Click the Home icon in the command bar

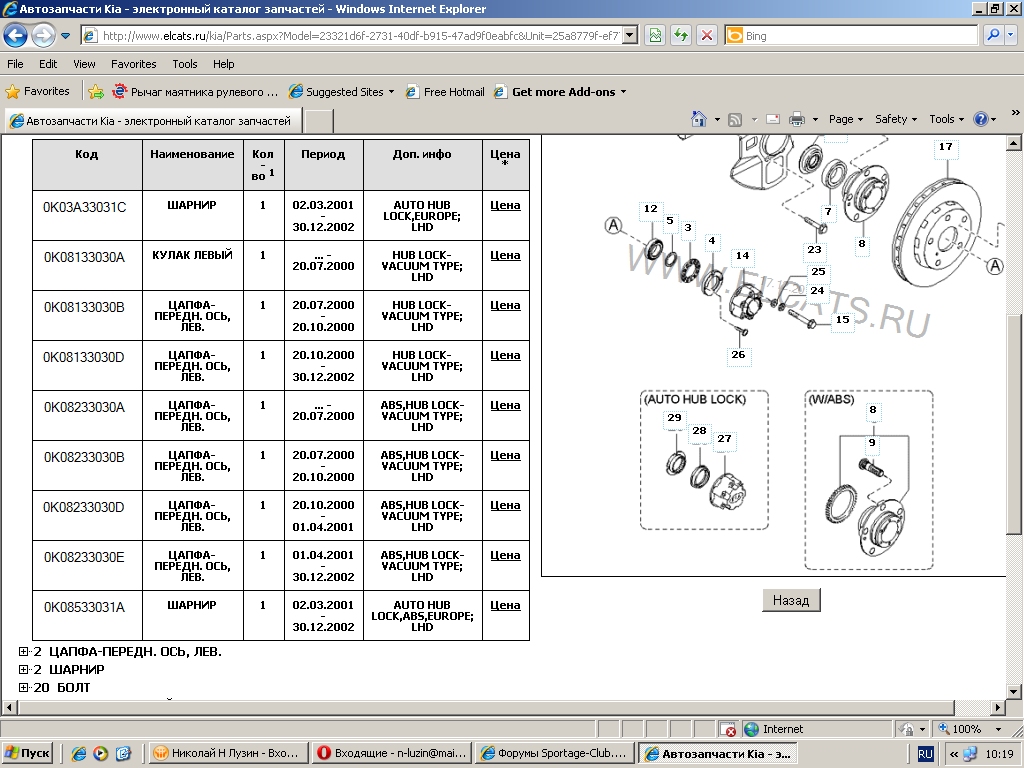coord(699,120)
